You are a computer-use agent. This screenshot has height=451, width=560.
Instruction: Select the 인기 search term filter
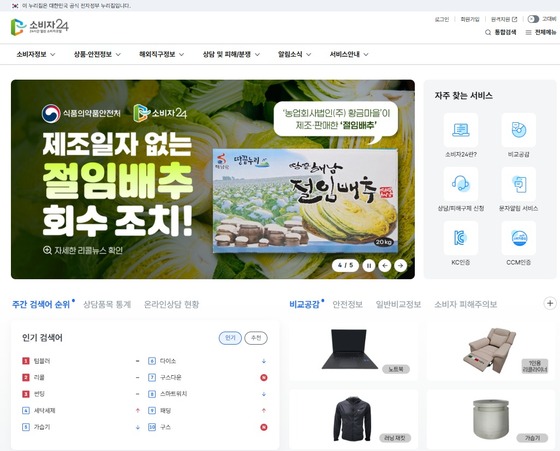tap(230, 338)
